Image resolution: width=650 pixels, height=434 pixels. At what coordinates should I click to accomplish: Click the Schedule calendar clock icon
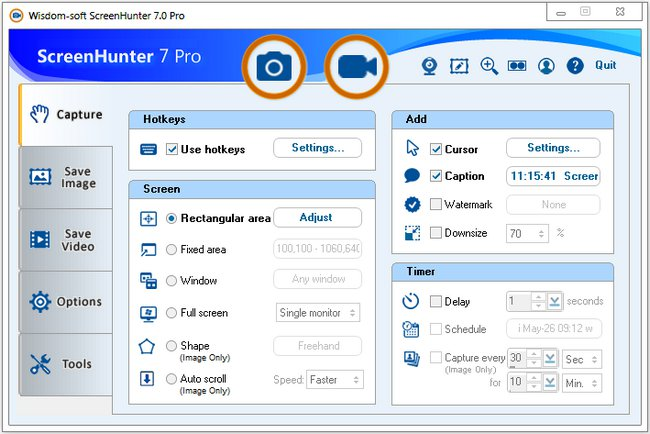(x=410, y=329)
